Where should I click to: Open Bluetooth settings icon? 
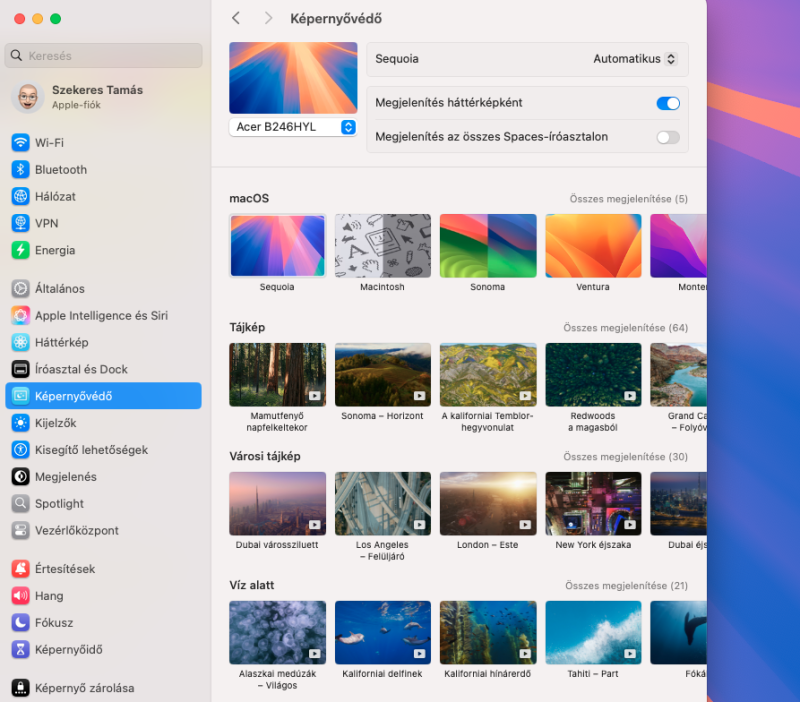pos(20,169)
